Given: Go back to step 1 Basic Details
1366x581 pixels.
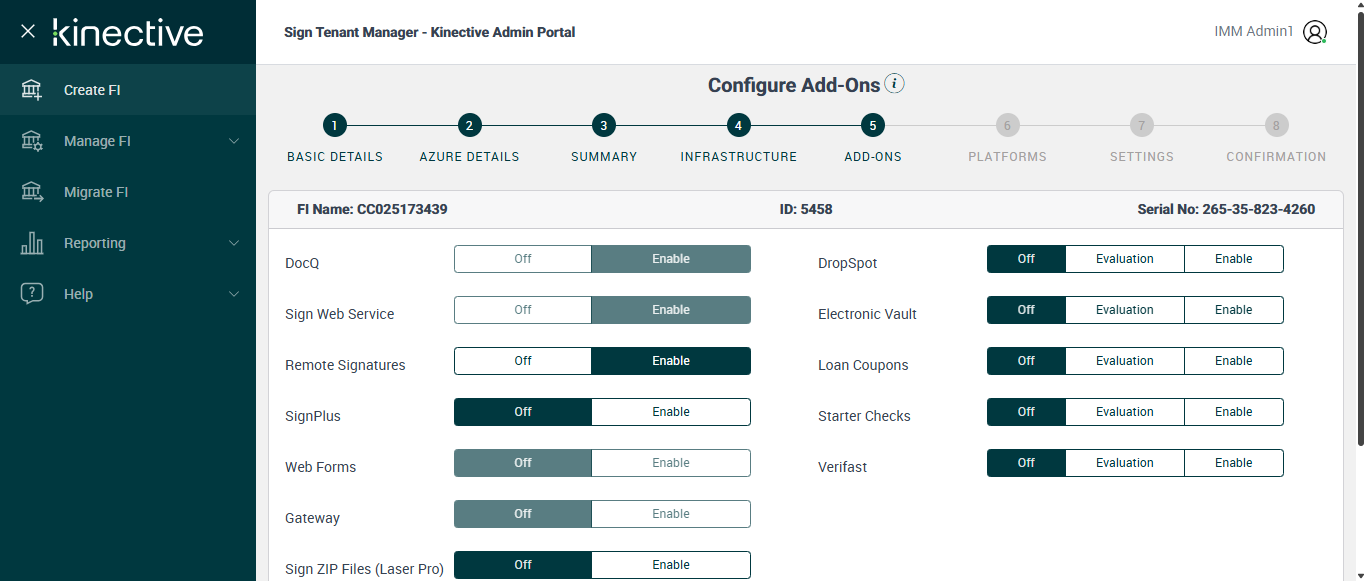Looking at the screenshot, I should 335,126.
